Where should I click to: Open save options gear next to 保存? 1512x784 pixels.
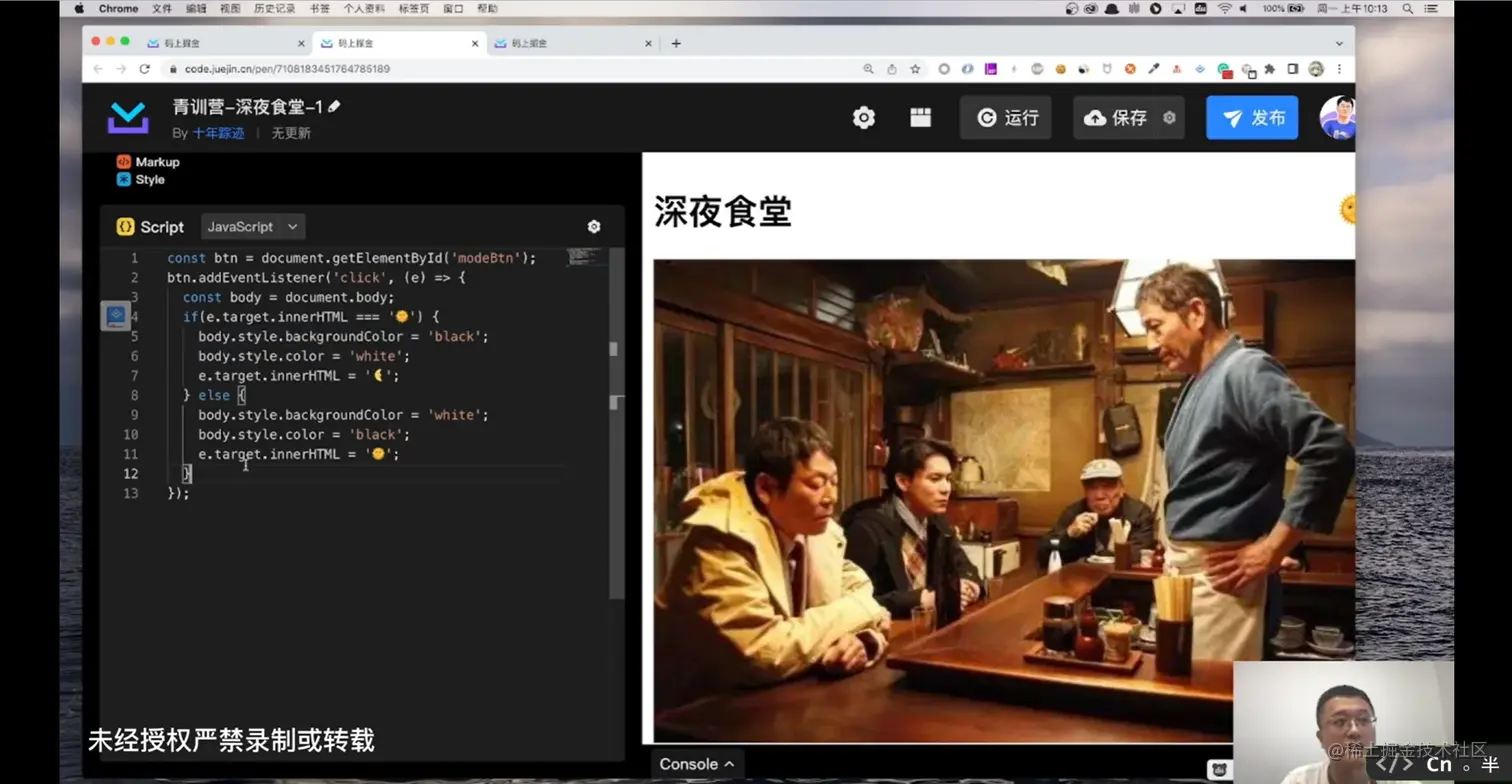tap(1169, 118)
